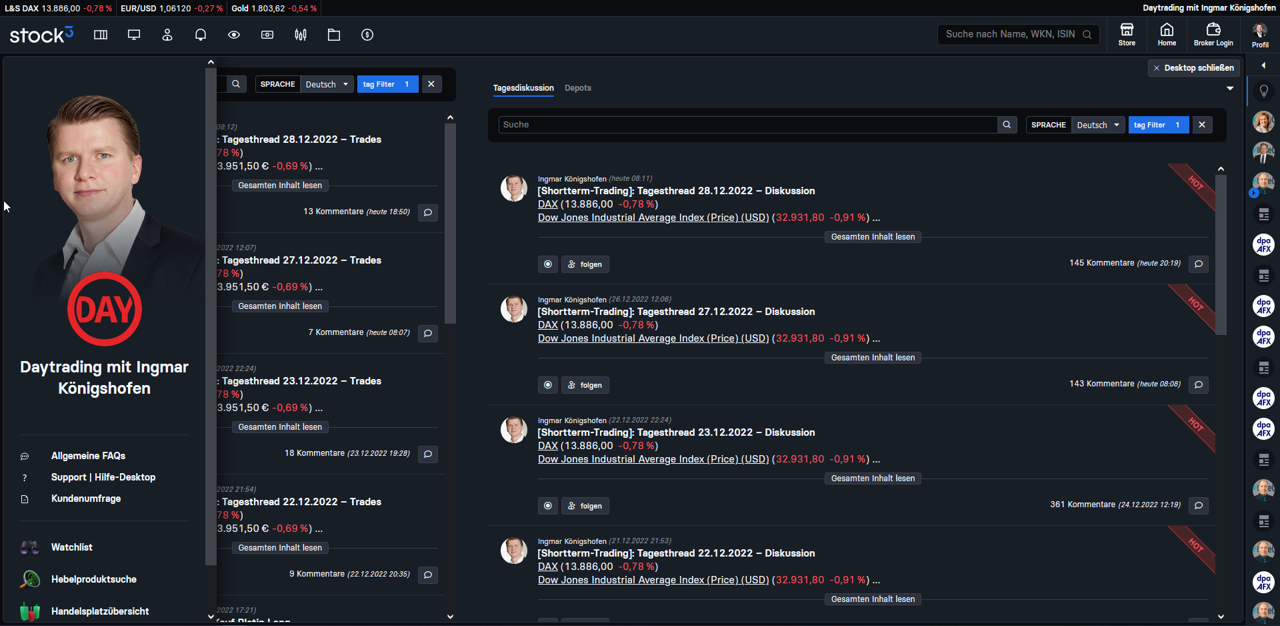Open the alerts bell icon in top toolbar
Viewport: 1280px width, 626px height.
coord(201,35)
